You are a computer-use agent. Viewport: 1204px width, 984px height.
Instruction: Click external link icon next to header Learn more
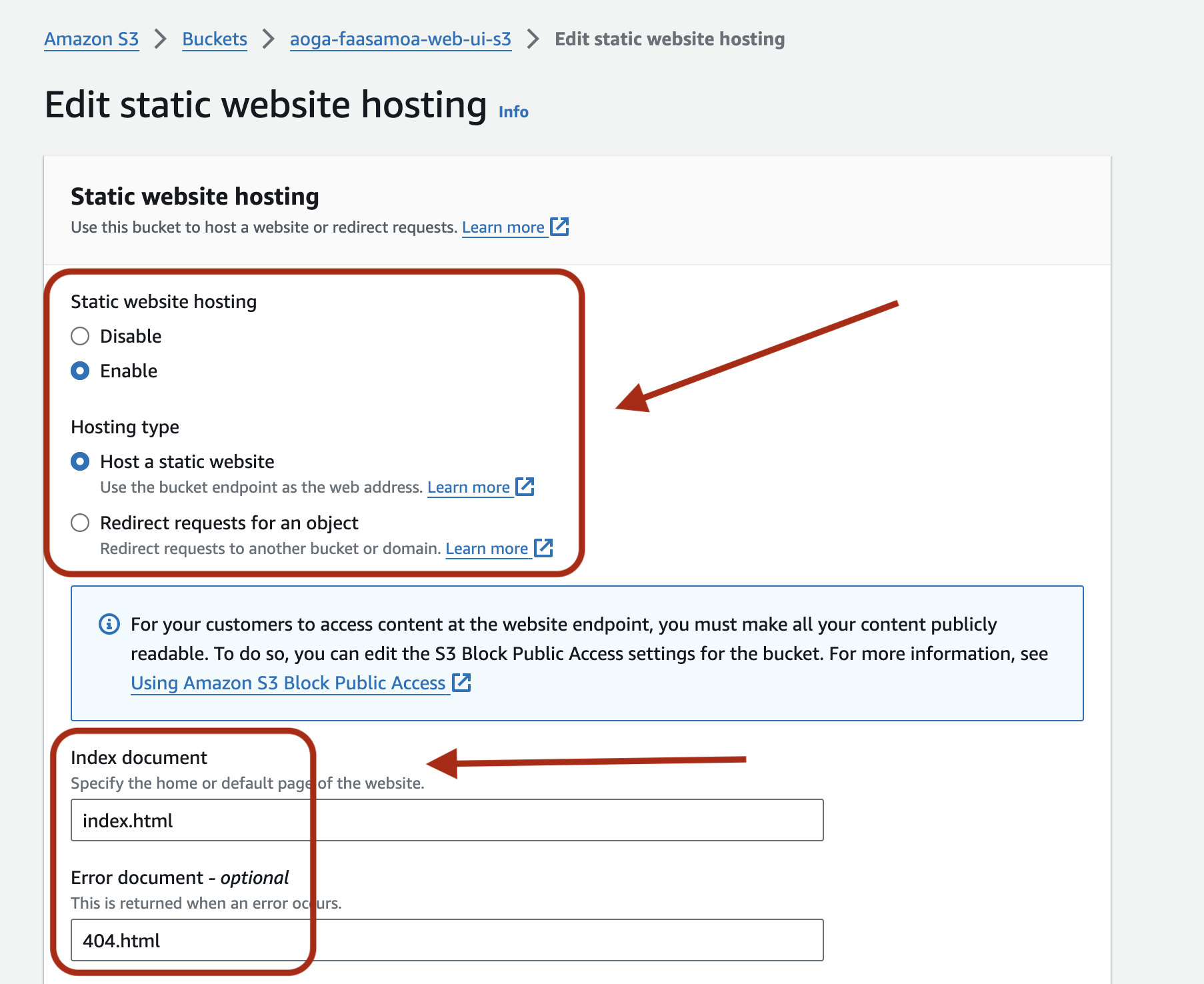(x=559, y=227)
